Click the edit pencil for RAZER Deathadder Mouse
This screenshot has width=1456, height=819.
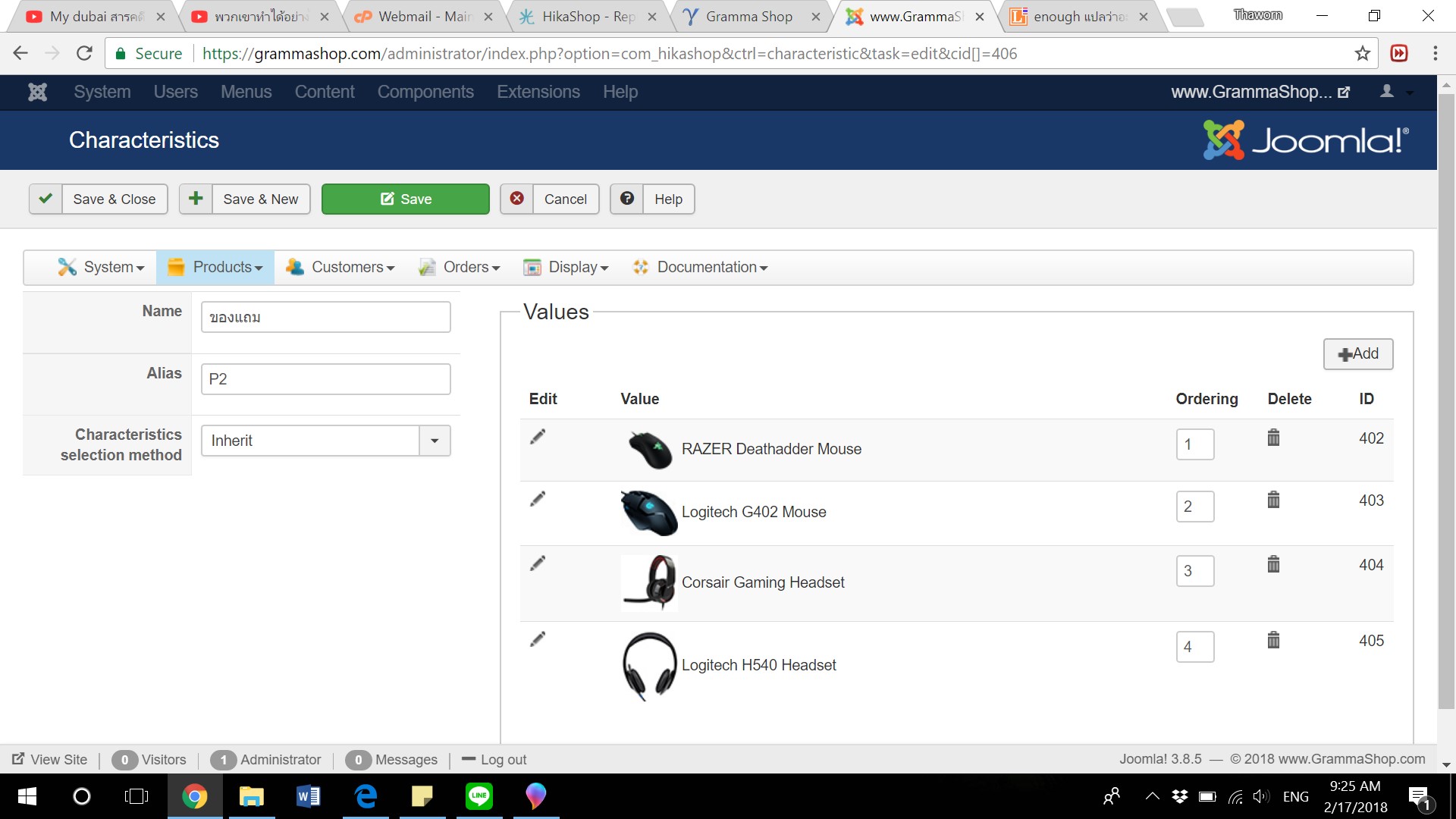pyautogui.click(x=538, y=437)
